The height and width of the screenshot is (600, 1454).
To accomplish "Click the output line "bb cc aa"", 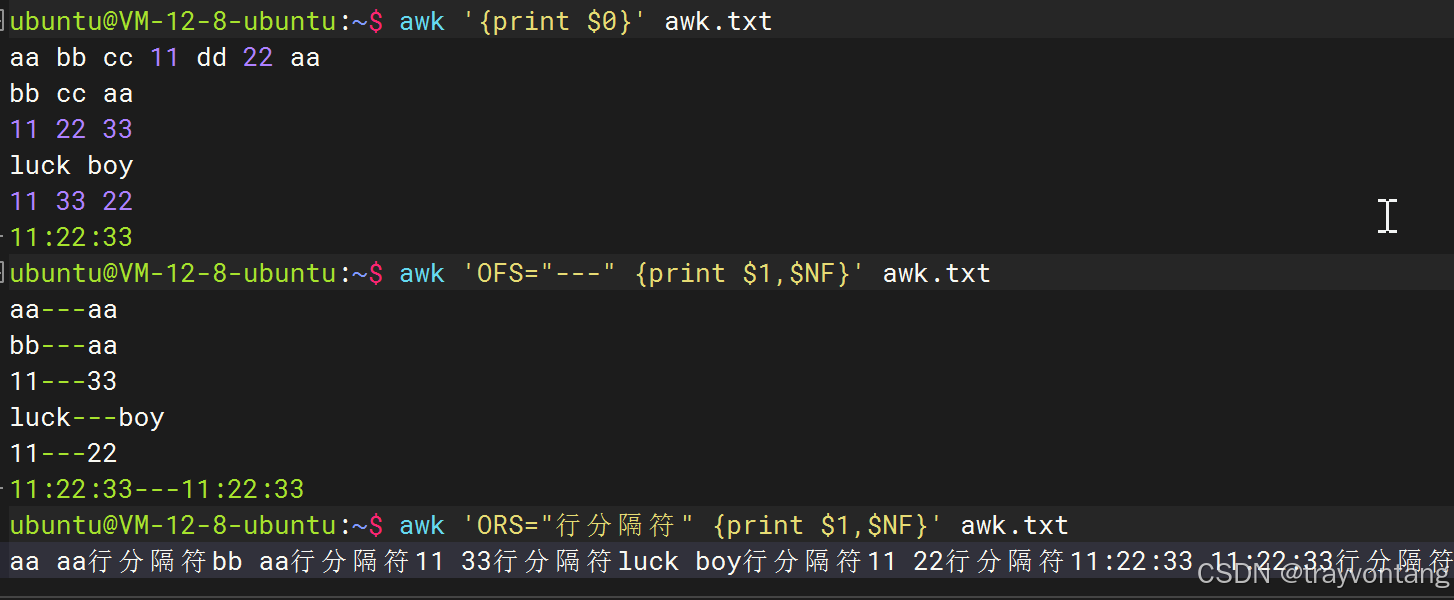I will (x=71, y=94).
